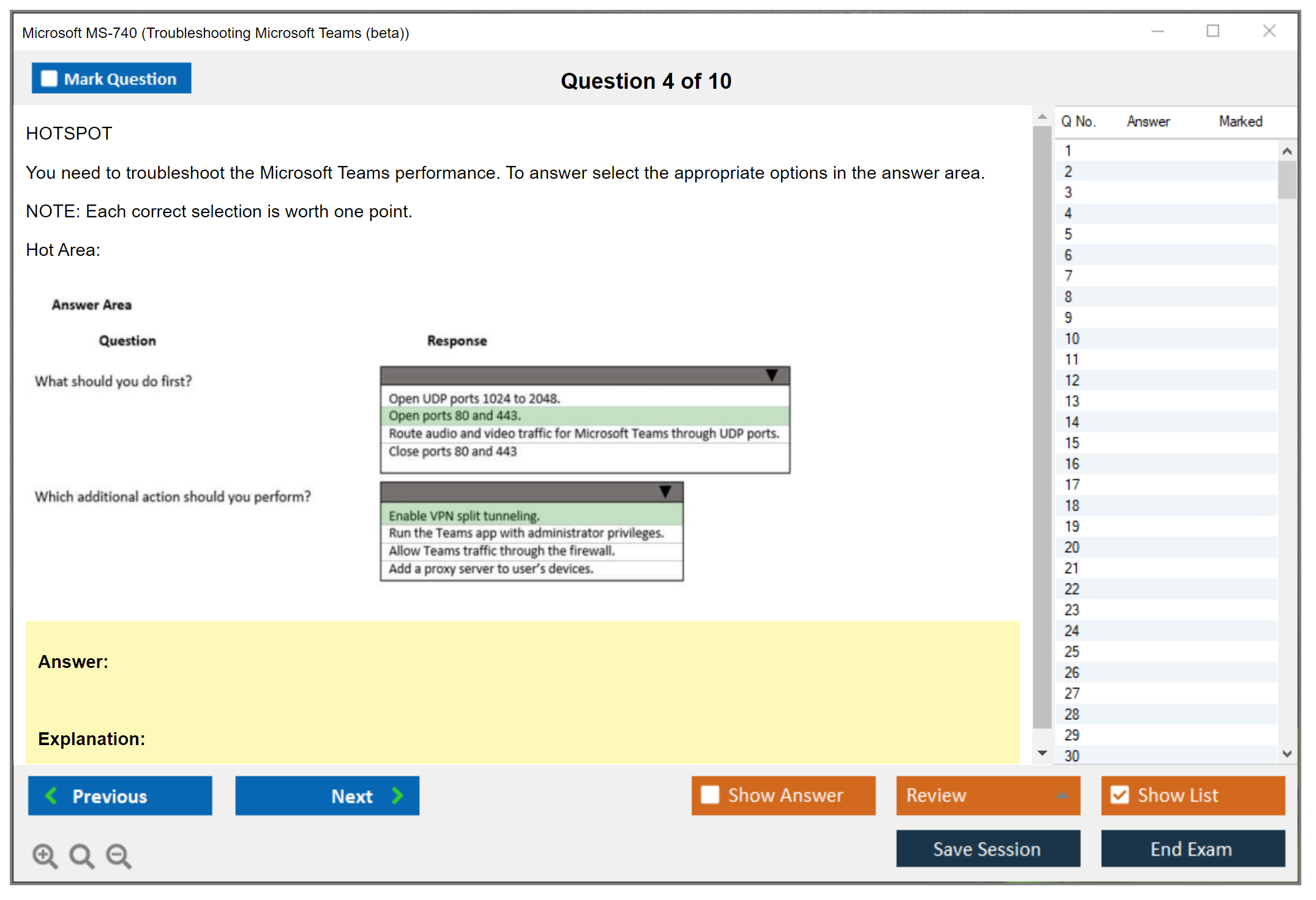
Task: Click the End Exam button
Action: point(1192,849)
